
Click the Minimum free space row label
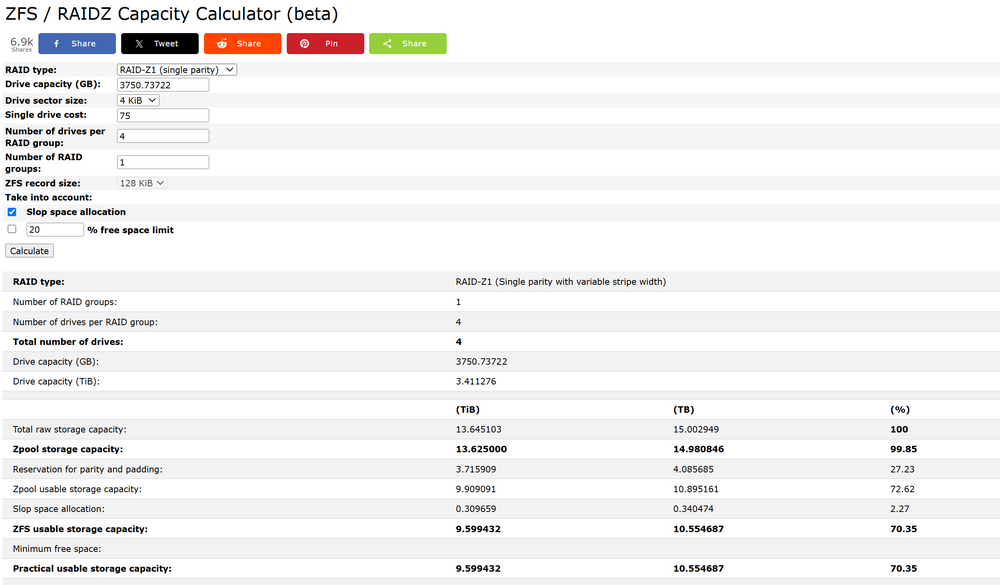(x=57, y=549)
